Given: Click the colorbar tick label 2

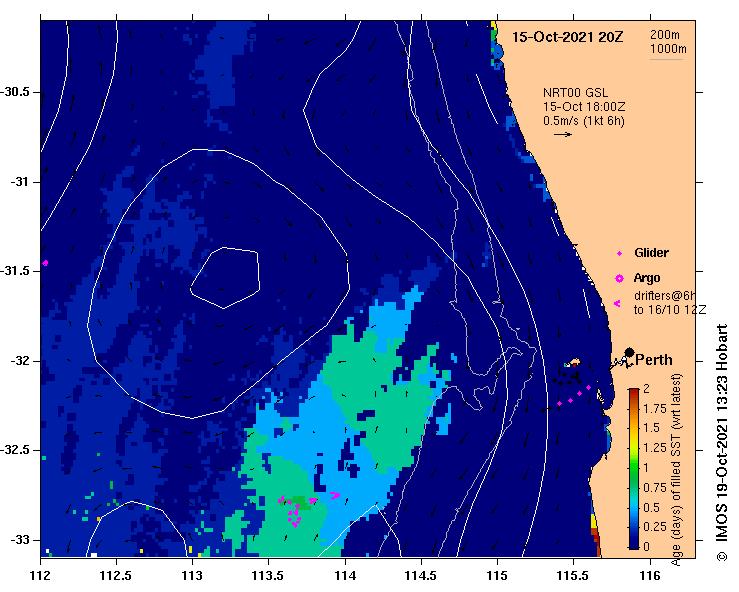Looking at the screenshot, I should click(647, 388).
